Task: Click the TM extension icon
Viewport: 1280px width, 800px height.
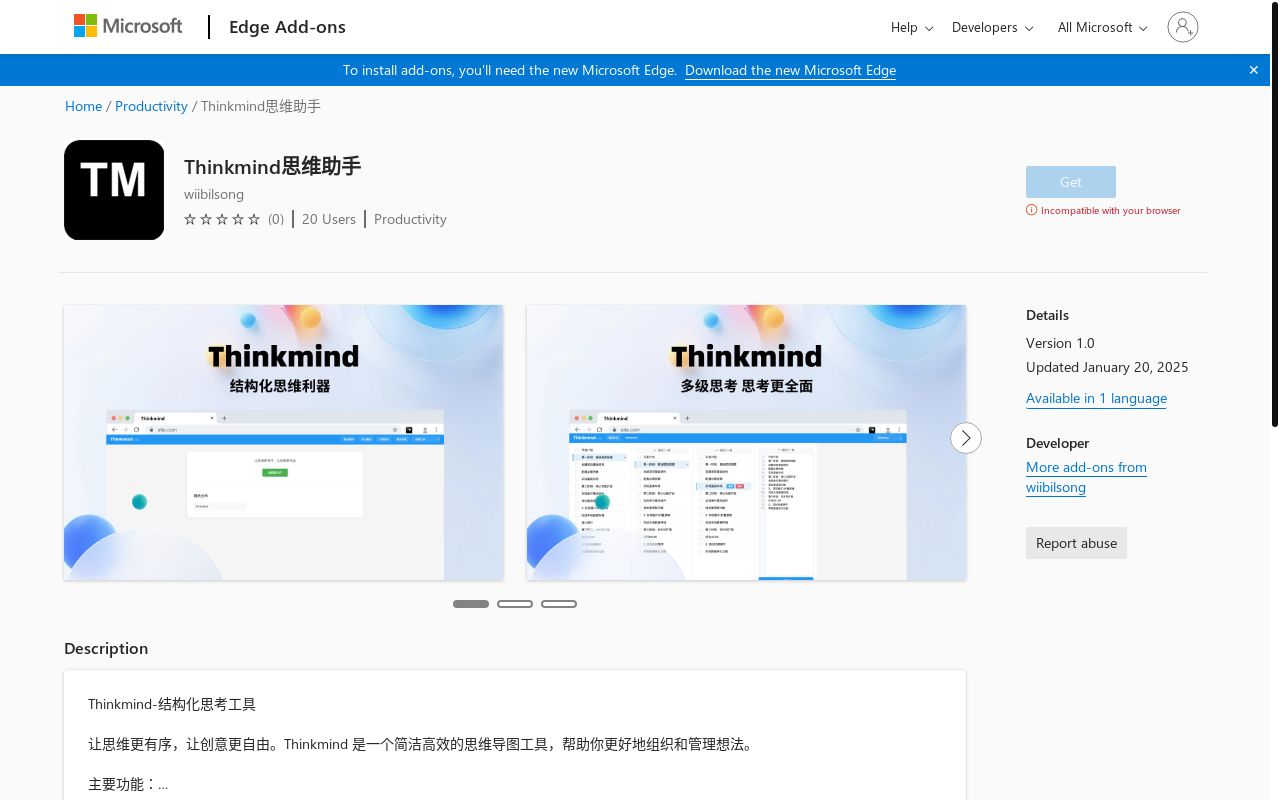Action: click(x=113, y=189)
